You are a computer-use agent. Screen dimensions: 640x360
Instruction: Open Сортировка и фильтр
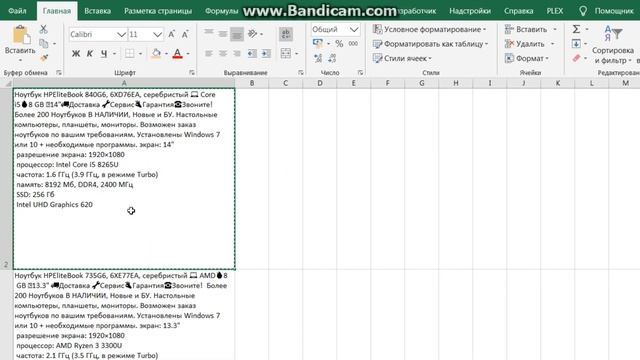pos(613,45)
